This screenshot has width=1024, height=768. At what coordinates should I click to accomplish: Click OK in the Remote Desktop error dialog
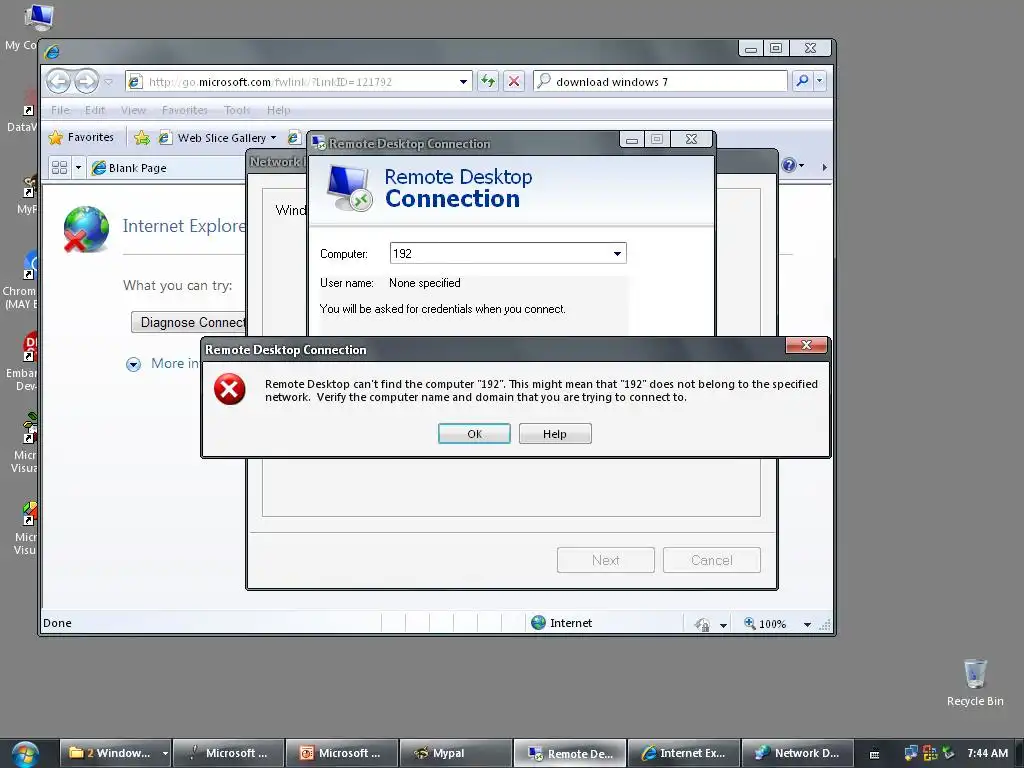click(474, 434)
